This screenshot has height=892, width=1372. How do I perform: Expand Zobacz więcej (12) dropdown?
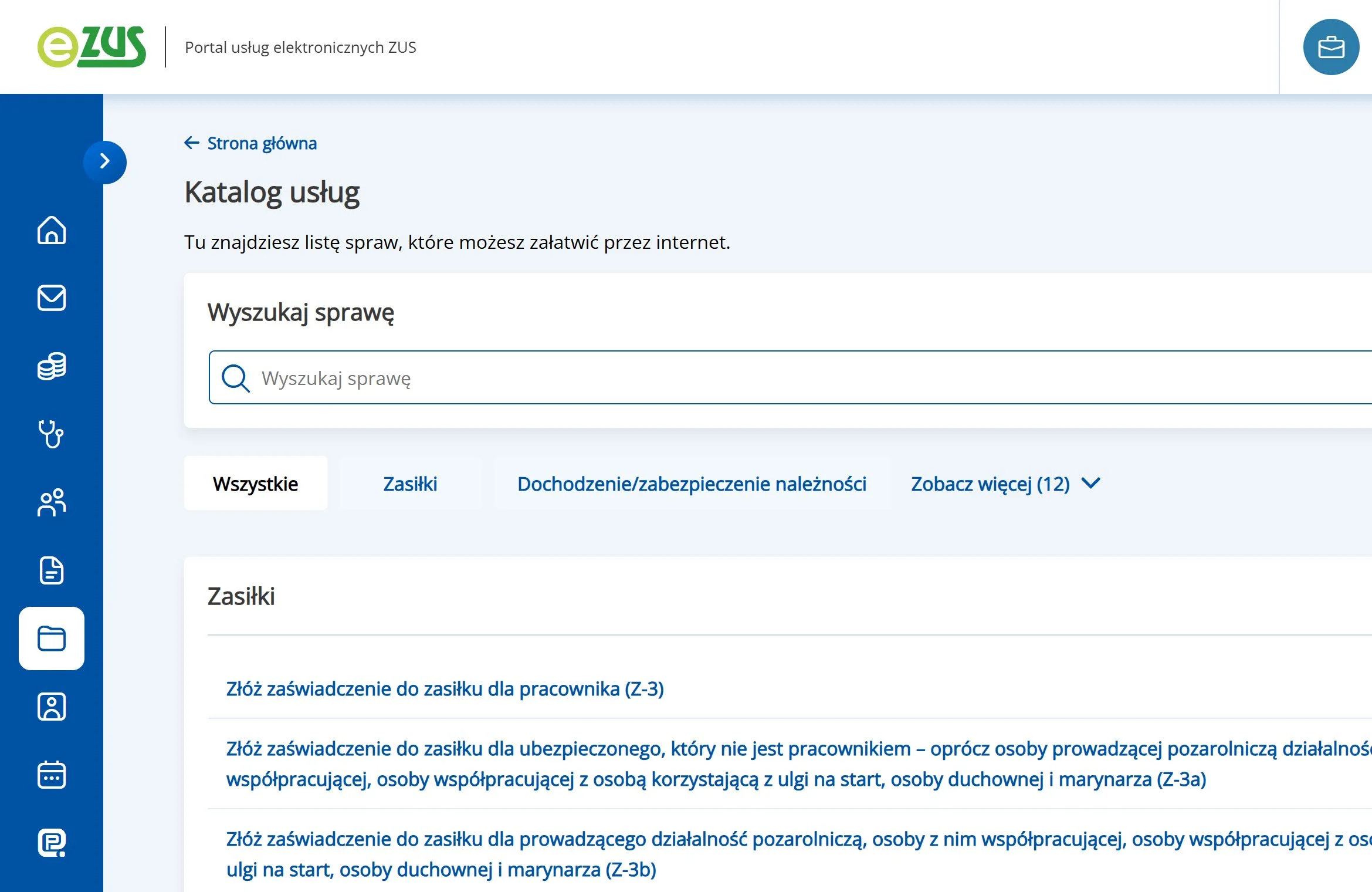(x=1005, y=484)
